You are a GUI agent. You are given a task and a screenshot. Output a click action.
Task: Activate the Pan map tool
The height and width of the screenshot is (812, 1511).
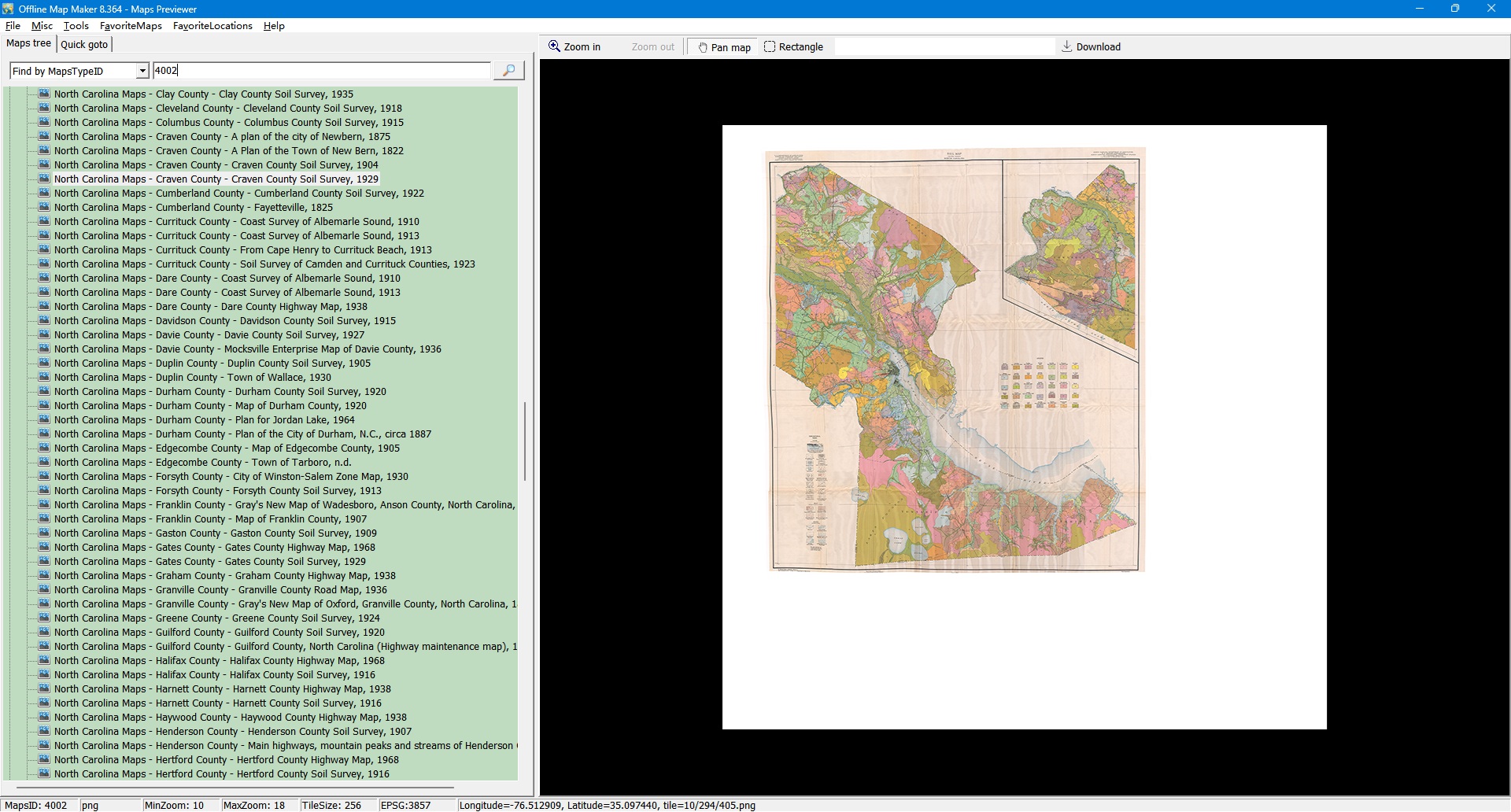(724, 47)
